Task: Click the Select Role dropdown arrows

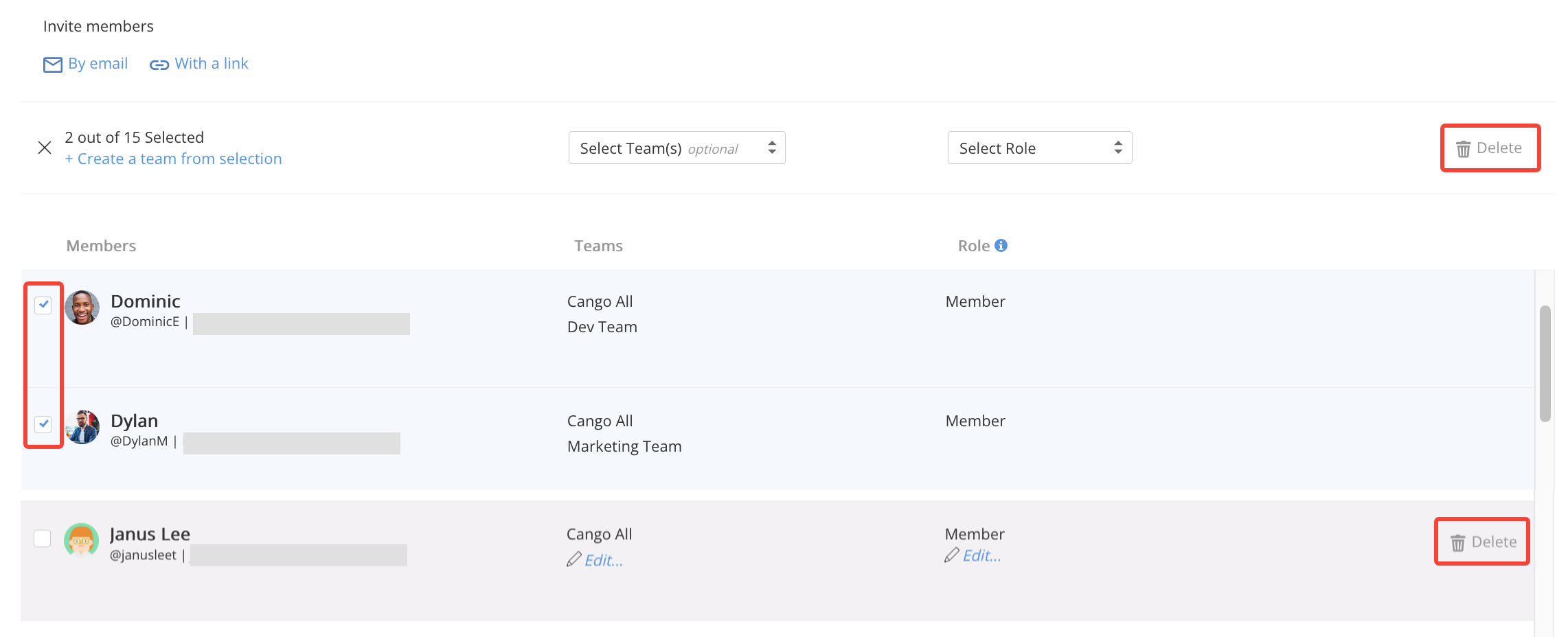Action: pos(1118,148)
